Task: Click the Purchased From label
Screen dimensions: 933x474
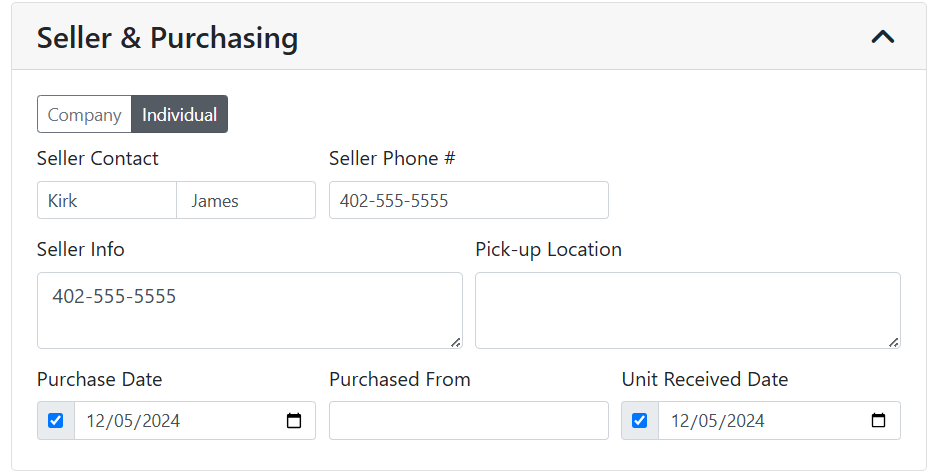Action: (399, 379)
